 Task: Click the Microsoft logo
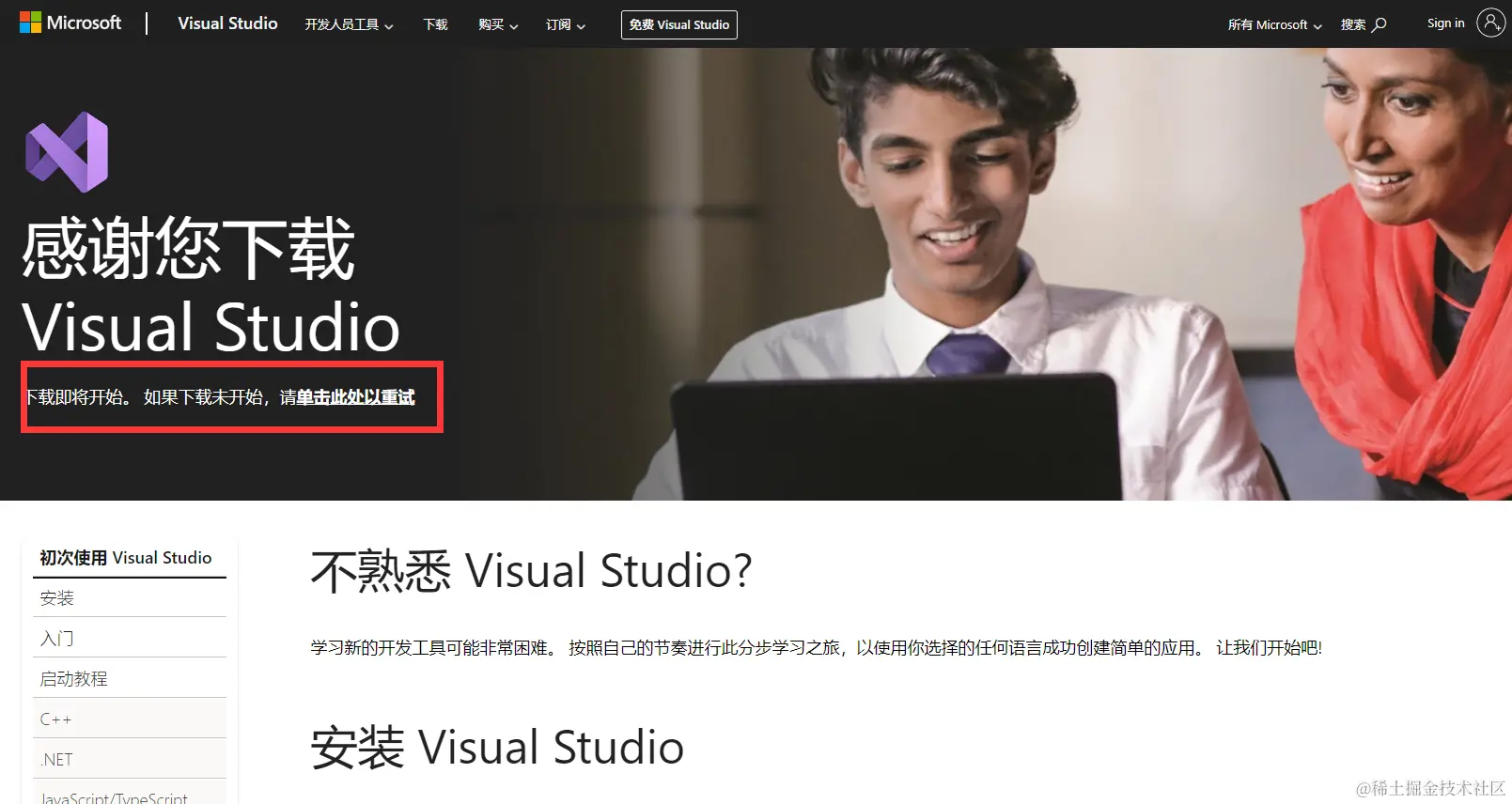point(70,23)
